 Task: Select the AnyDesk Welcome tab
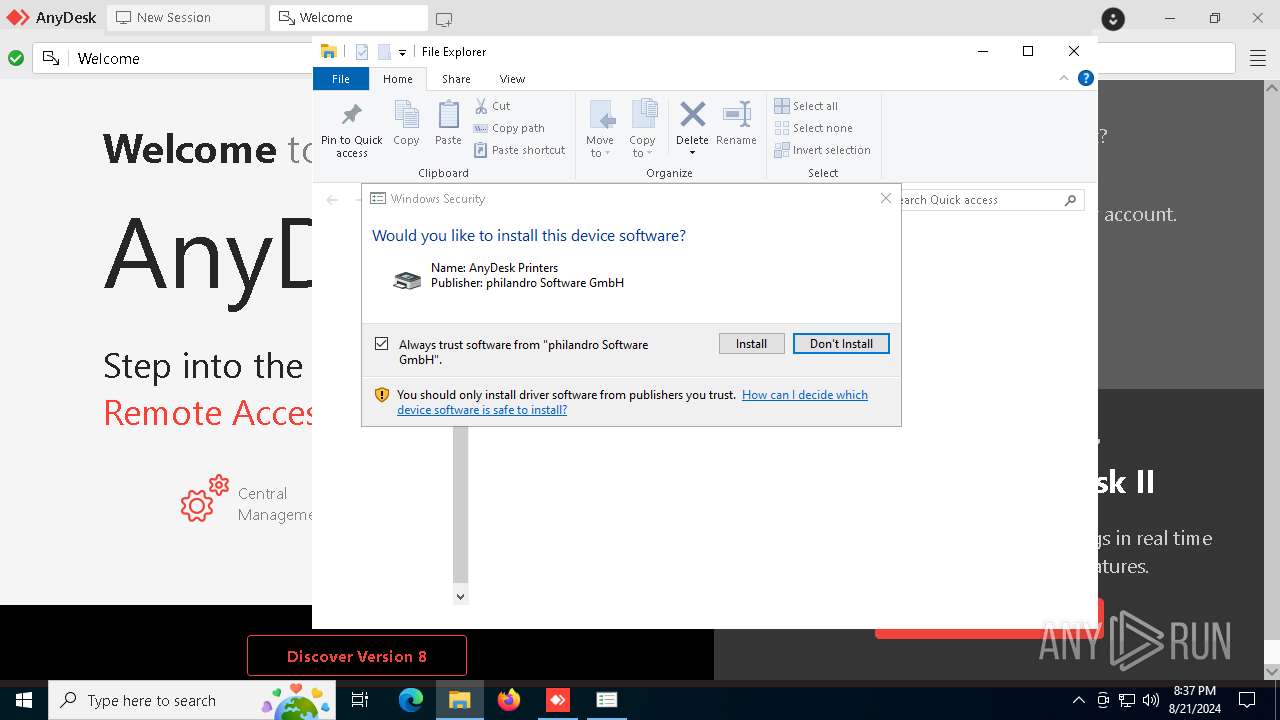click(x=348, y=18)
